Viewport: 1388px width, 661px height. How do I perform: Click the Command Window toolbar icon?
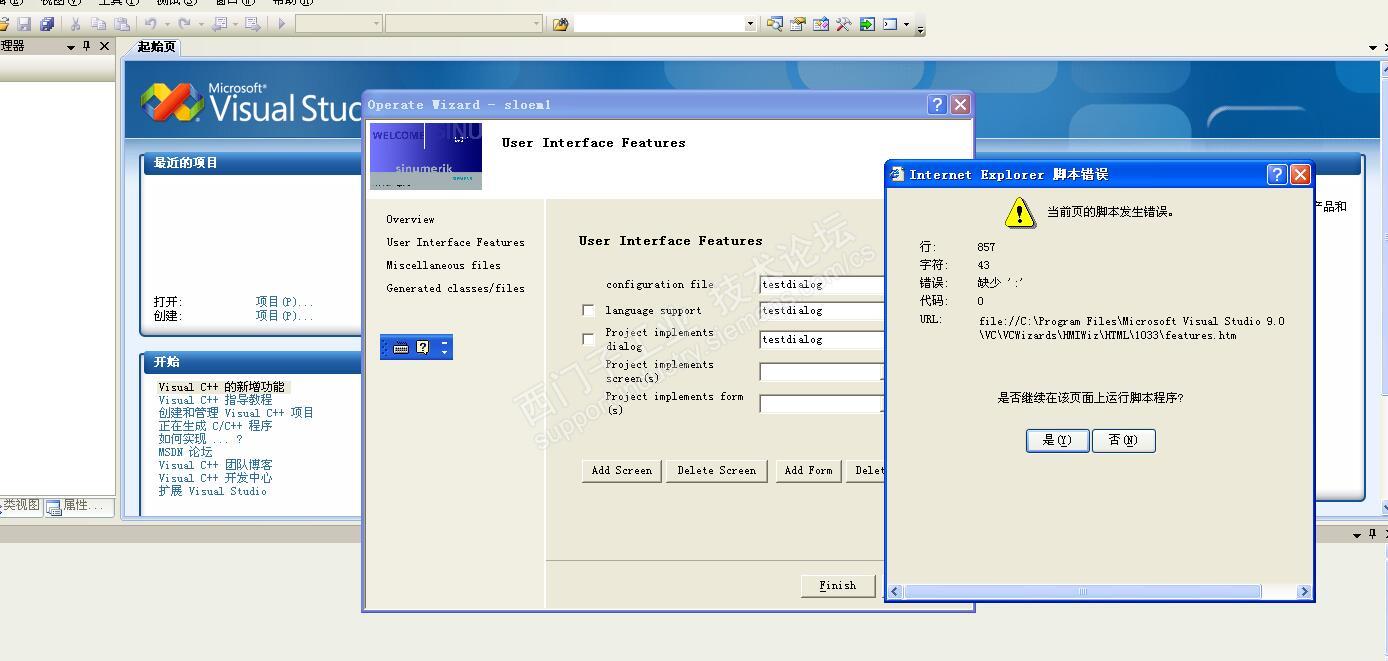click(890, 24)
